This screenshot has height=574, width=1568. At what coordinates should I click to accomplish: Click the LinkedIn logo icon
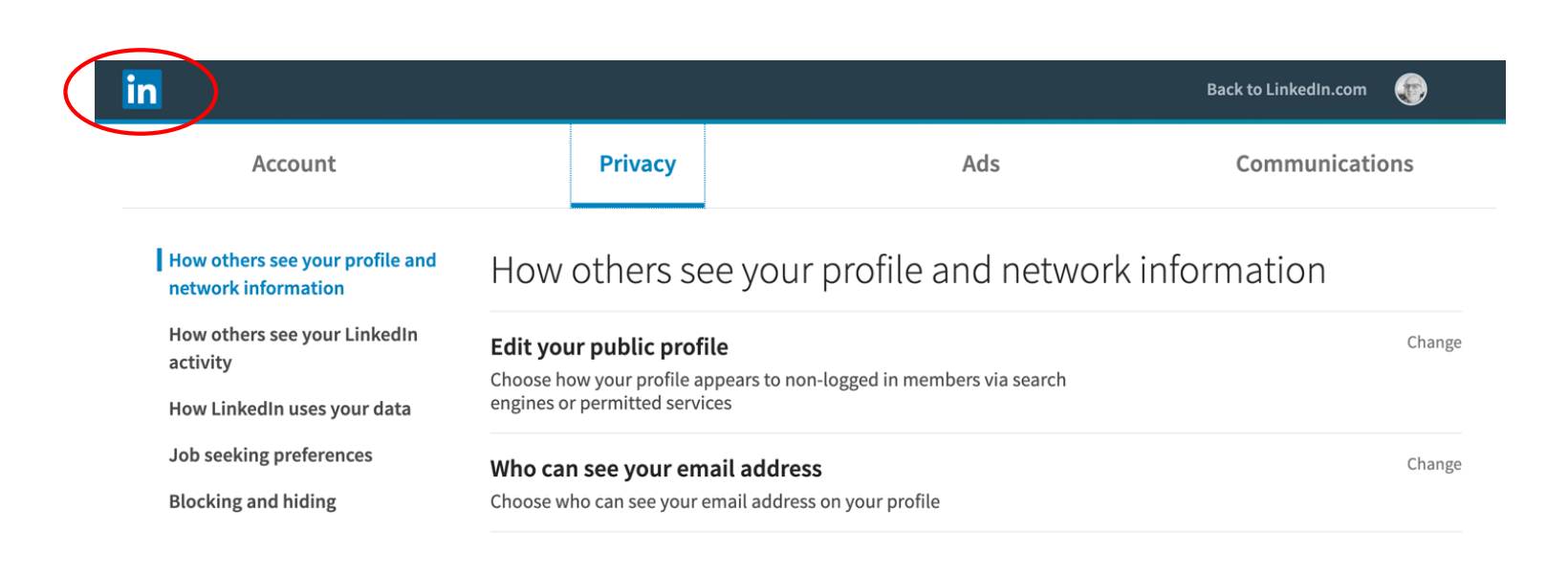(x=142, y=90)
